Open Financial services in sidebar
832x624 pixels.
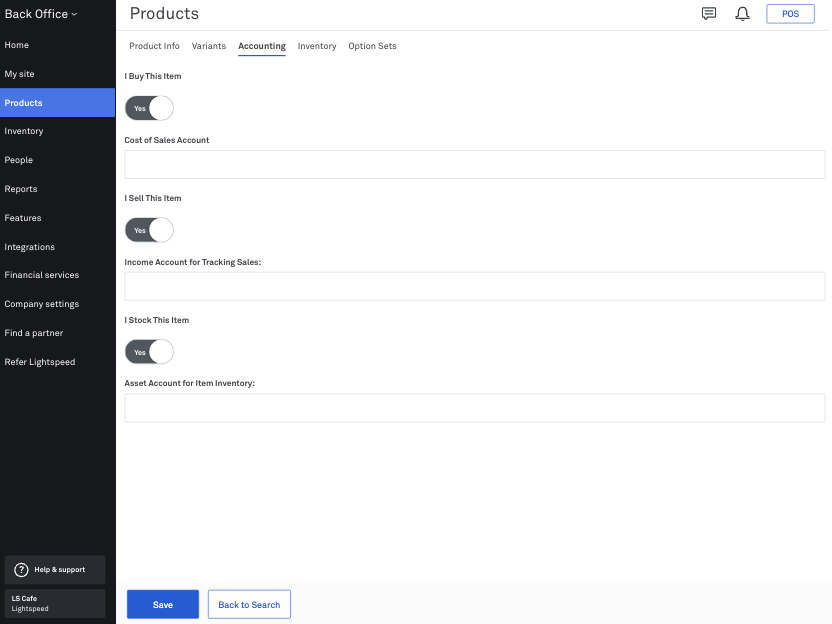tap(57, 275)
